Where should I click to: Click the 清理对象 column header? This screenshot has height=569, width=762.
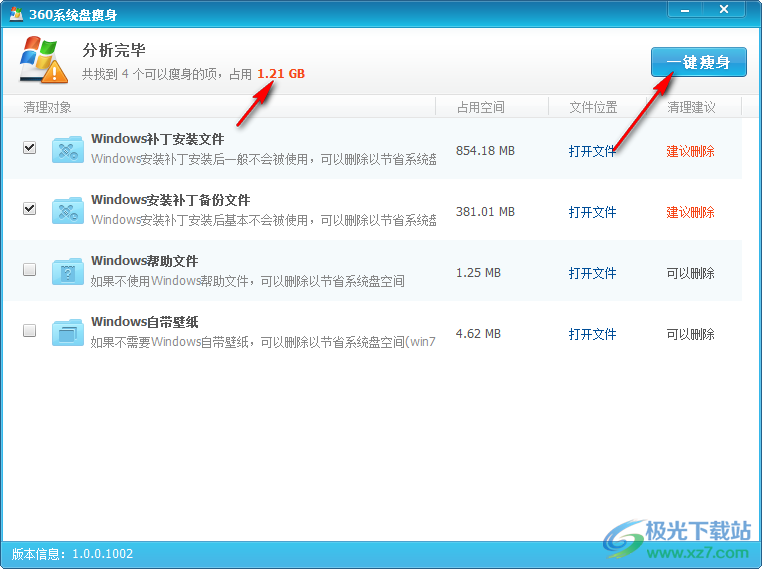pos(46,107)
